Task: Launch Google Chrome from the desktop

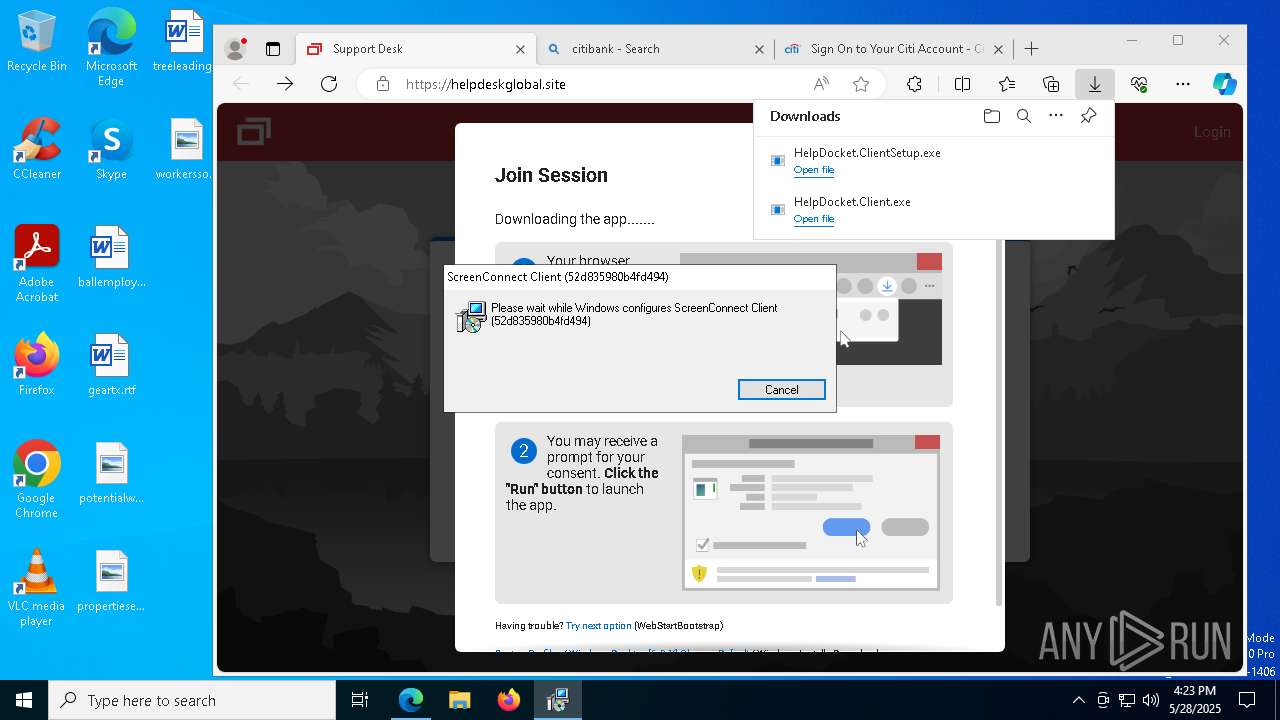Action: [36, 481]
